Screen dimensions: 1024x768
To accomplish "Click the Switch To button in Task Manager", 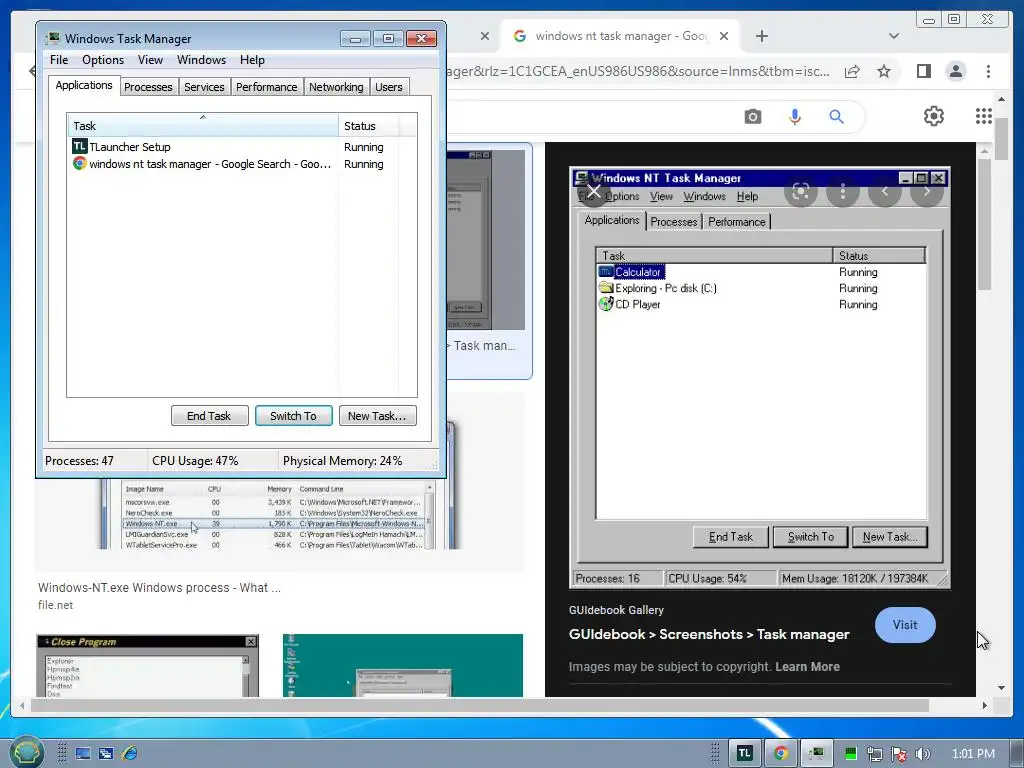I will coord(293,416).
